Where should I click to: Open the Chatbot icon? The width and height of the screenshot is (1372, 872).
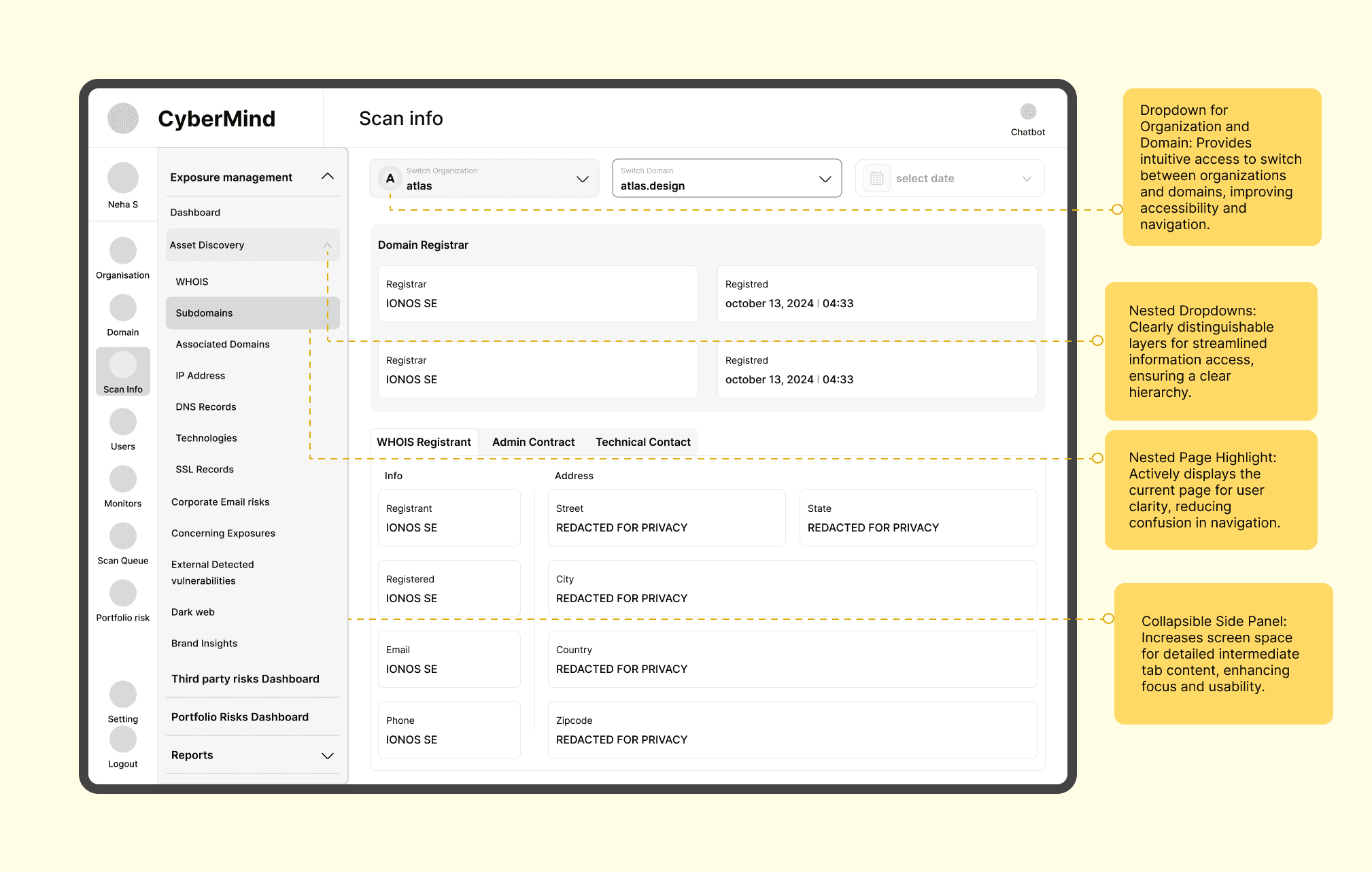(x=1027, y=112)
